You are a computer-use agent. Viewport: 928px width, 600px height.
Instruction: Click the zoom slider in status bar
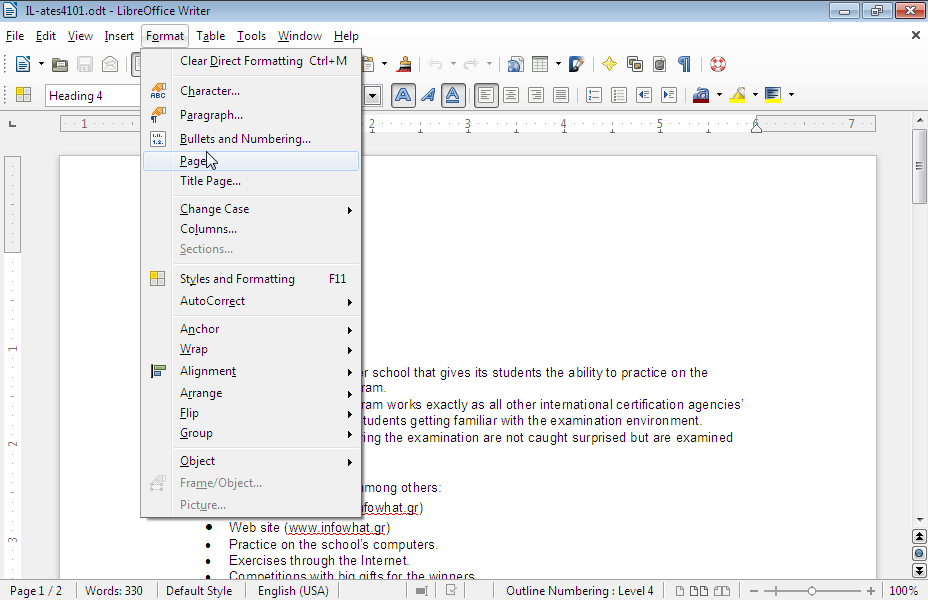pos(811,591)
